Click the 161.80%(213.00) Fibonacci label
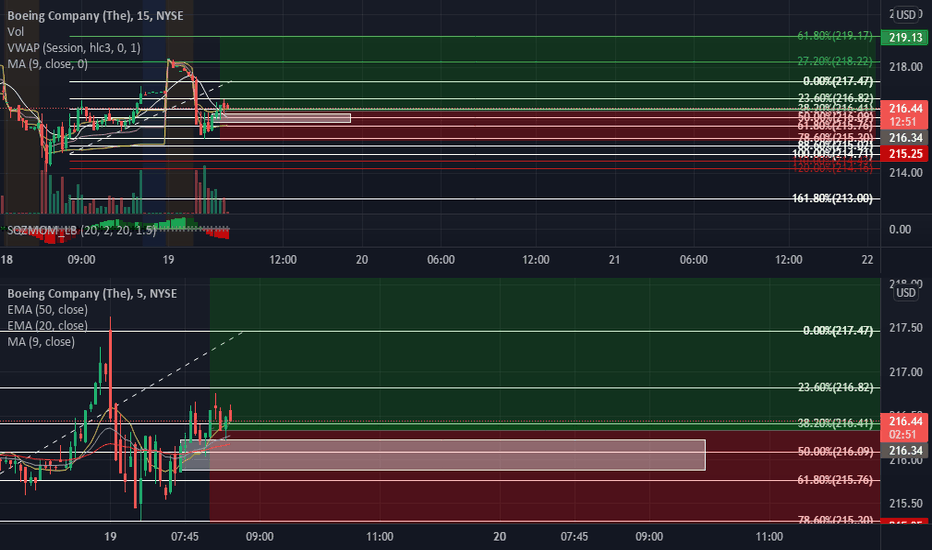 click(832, 198)
